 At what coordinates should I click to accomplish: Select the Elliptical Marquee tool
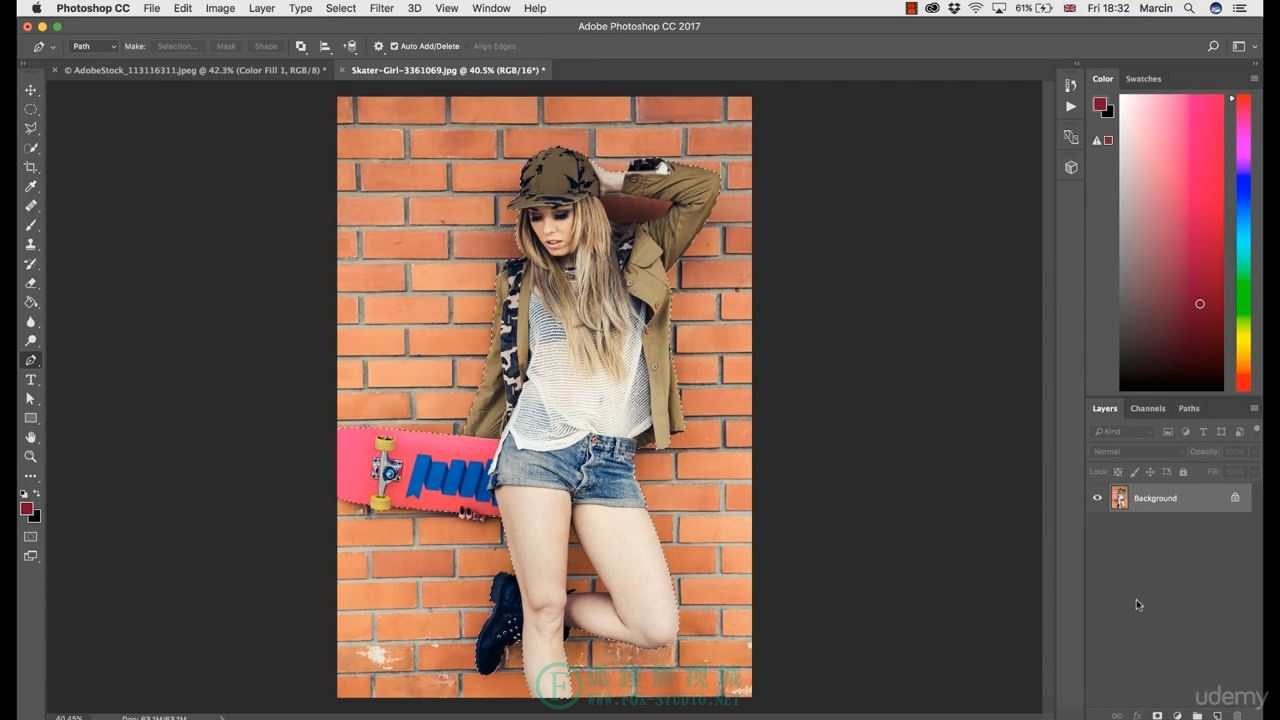31,109
